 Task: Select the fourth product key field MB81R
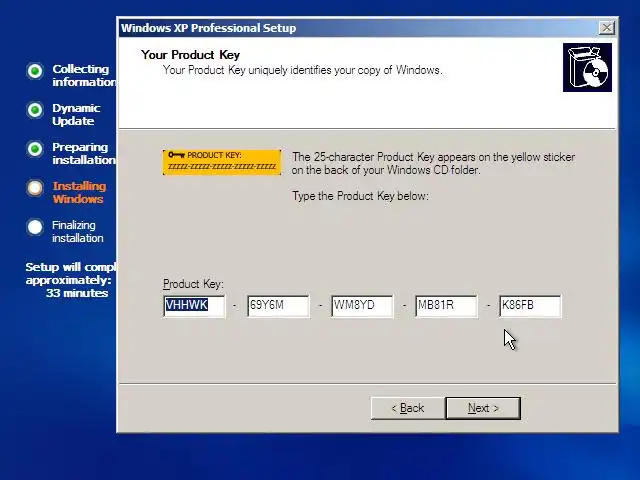point(446,306)
